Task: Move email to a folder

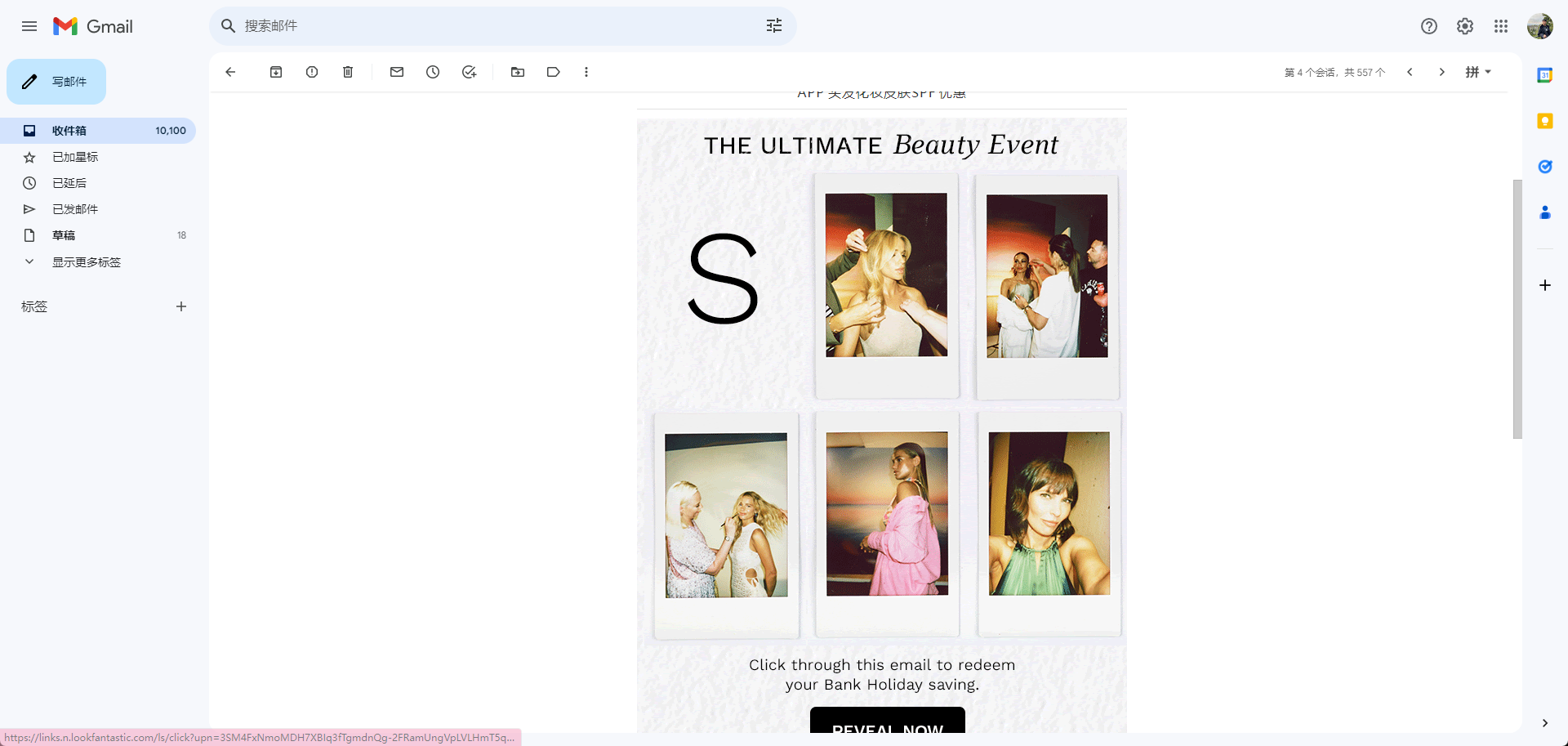Action: 518,72
